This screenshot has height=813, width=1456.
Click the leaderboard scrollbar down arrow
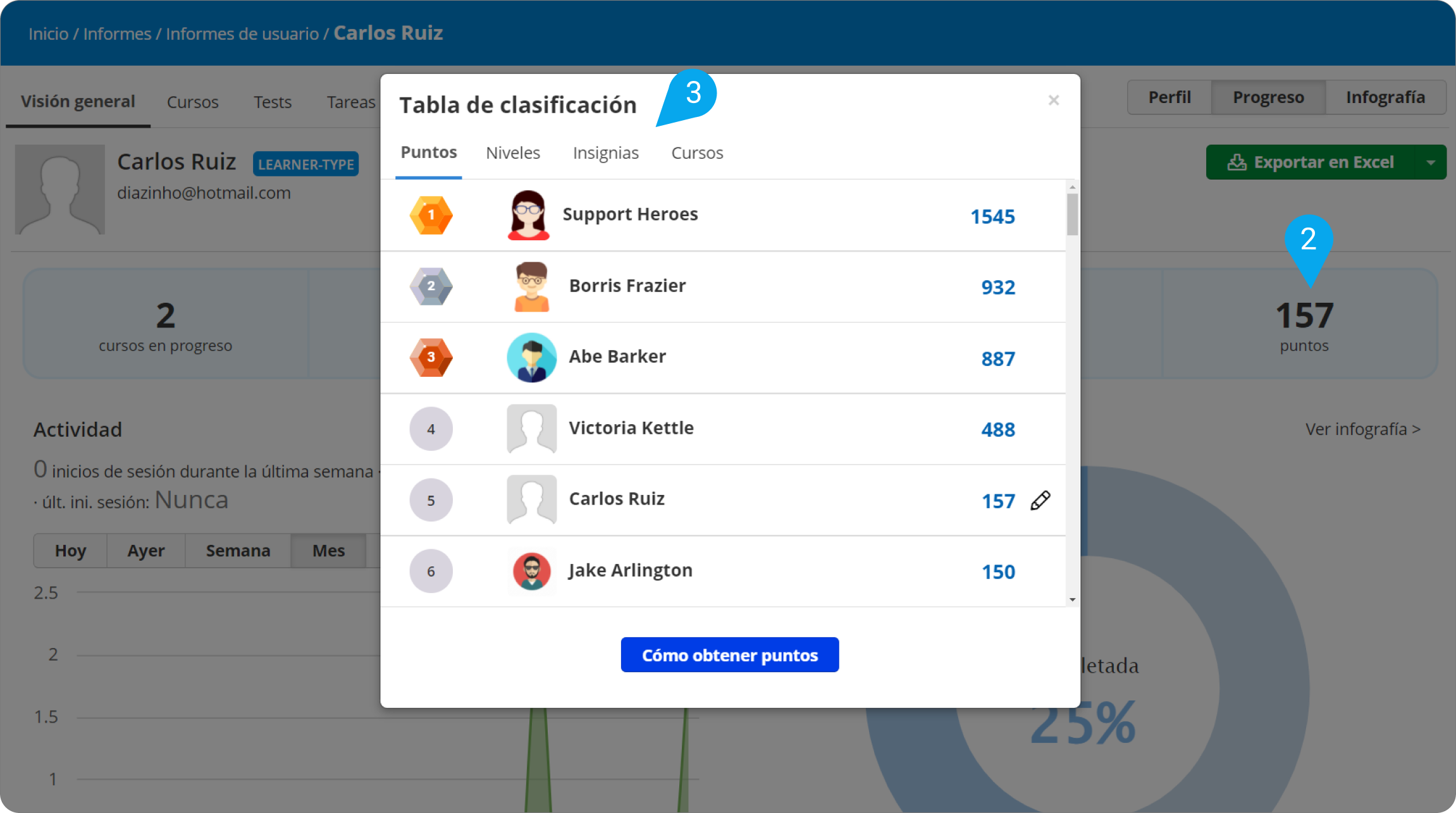(x=1072, y=599)
